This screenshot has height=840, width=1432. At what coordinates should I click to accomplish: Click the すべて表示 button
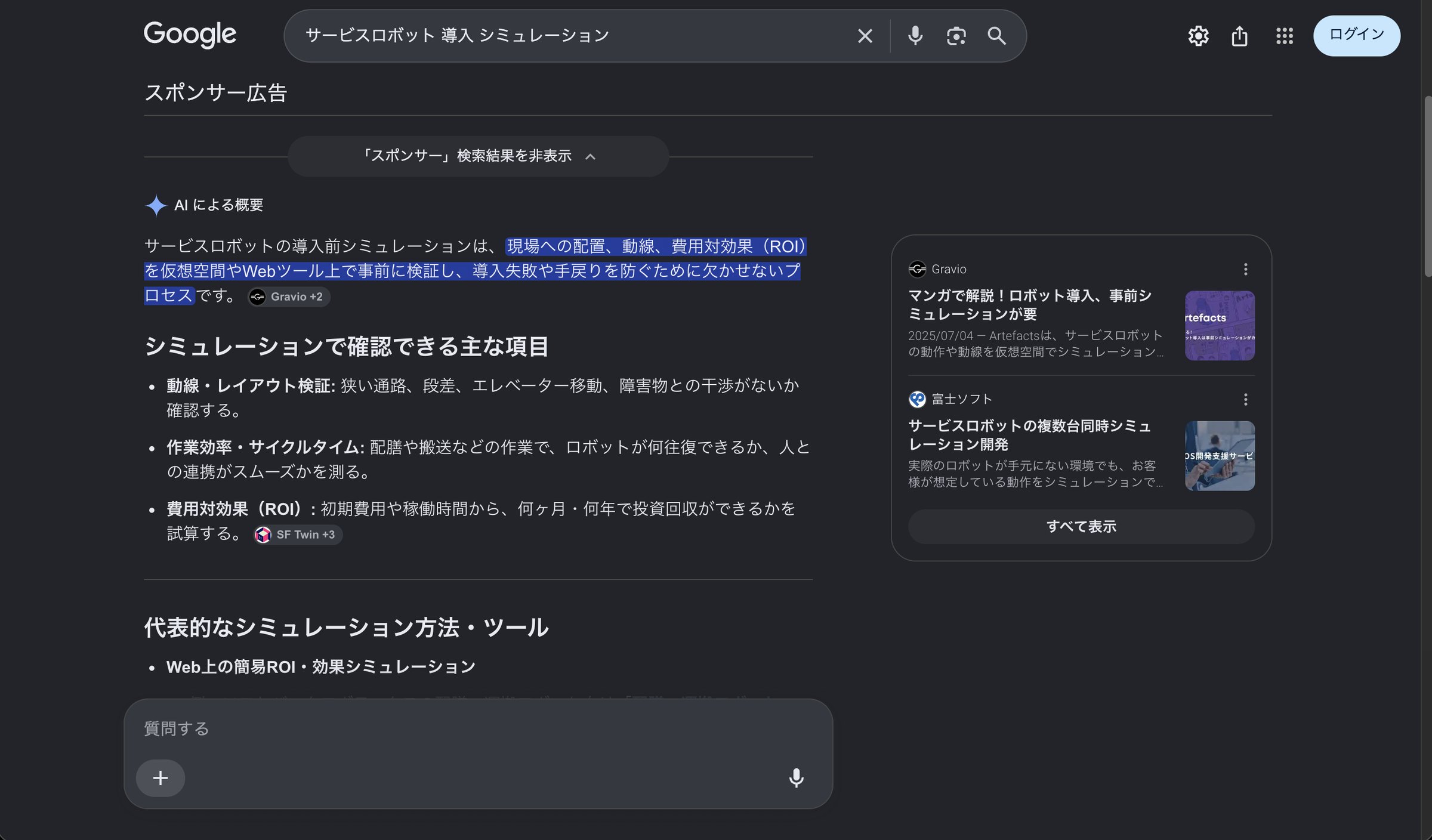[1081, 526]
